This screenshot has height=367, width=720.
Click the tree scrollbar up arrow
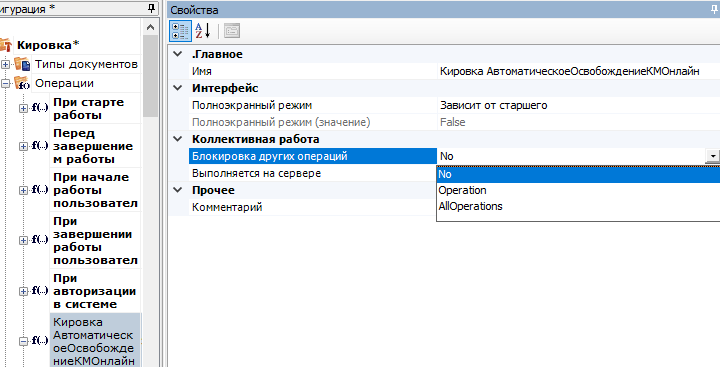tap(151, 27)
